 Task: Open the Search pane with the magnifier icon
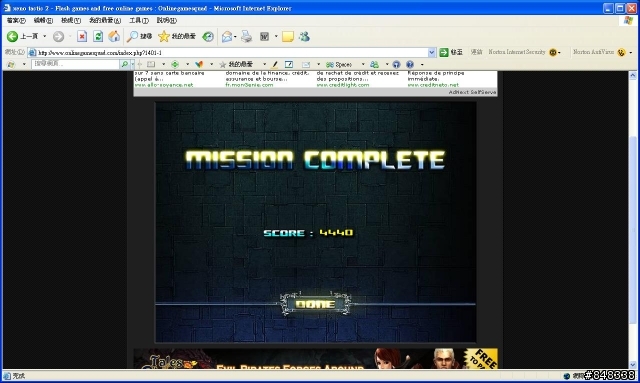point(132,36)
